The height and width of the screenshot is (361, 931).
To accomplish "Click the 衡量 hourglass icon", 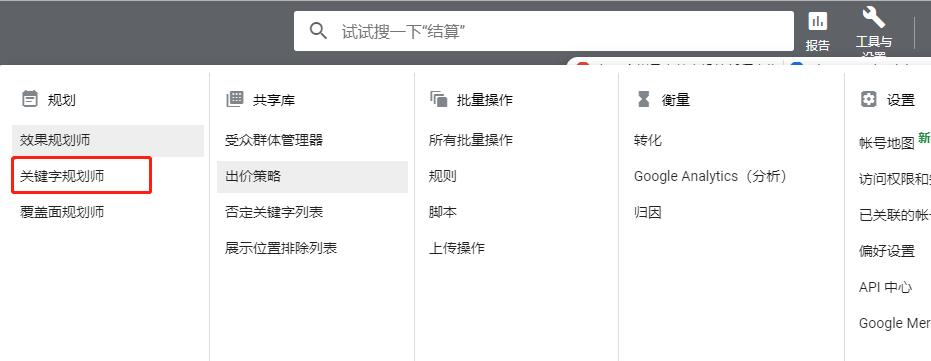I will tap(644, 99).
